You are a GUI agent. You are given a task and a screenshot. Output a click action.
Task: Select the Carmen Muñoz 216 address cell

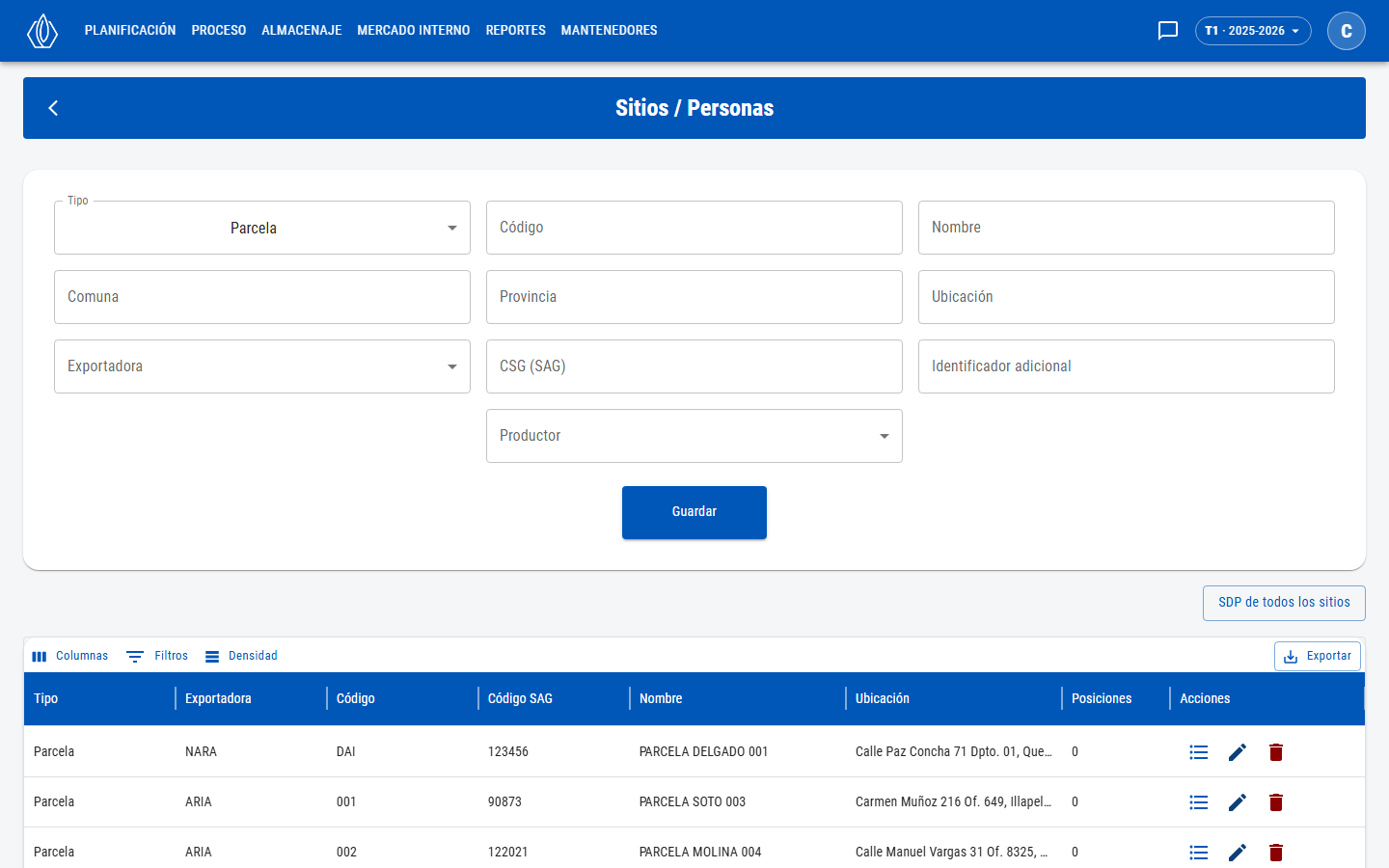pyautogui.click(x=954, y=802)
